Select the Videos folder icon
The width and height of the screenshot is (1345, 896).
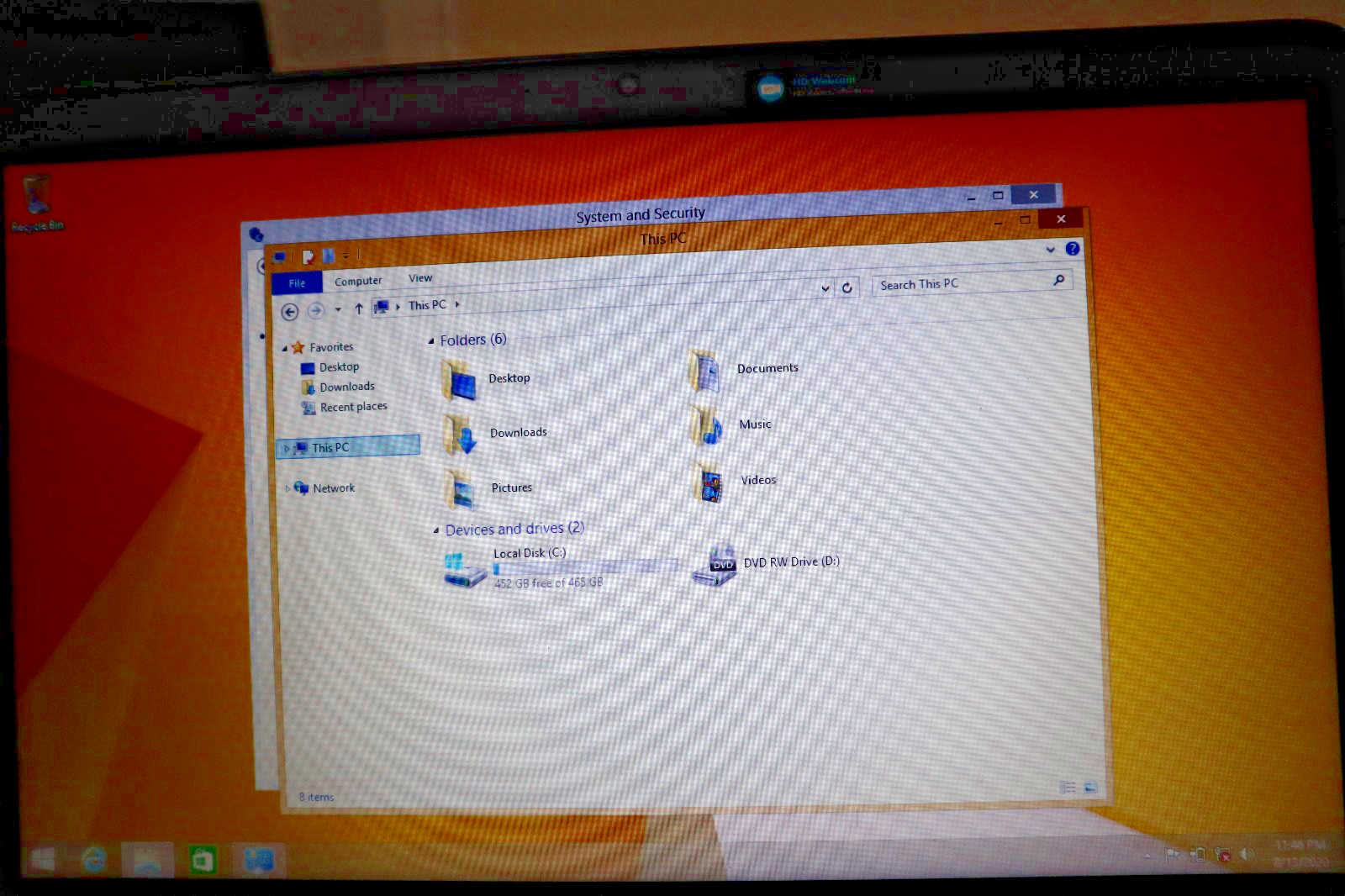[x=709, y=482]
